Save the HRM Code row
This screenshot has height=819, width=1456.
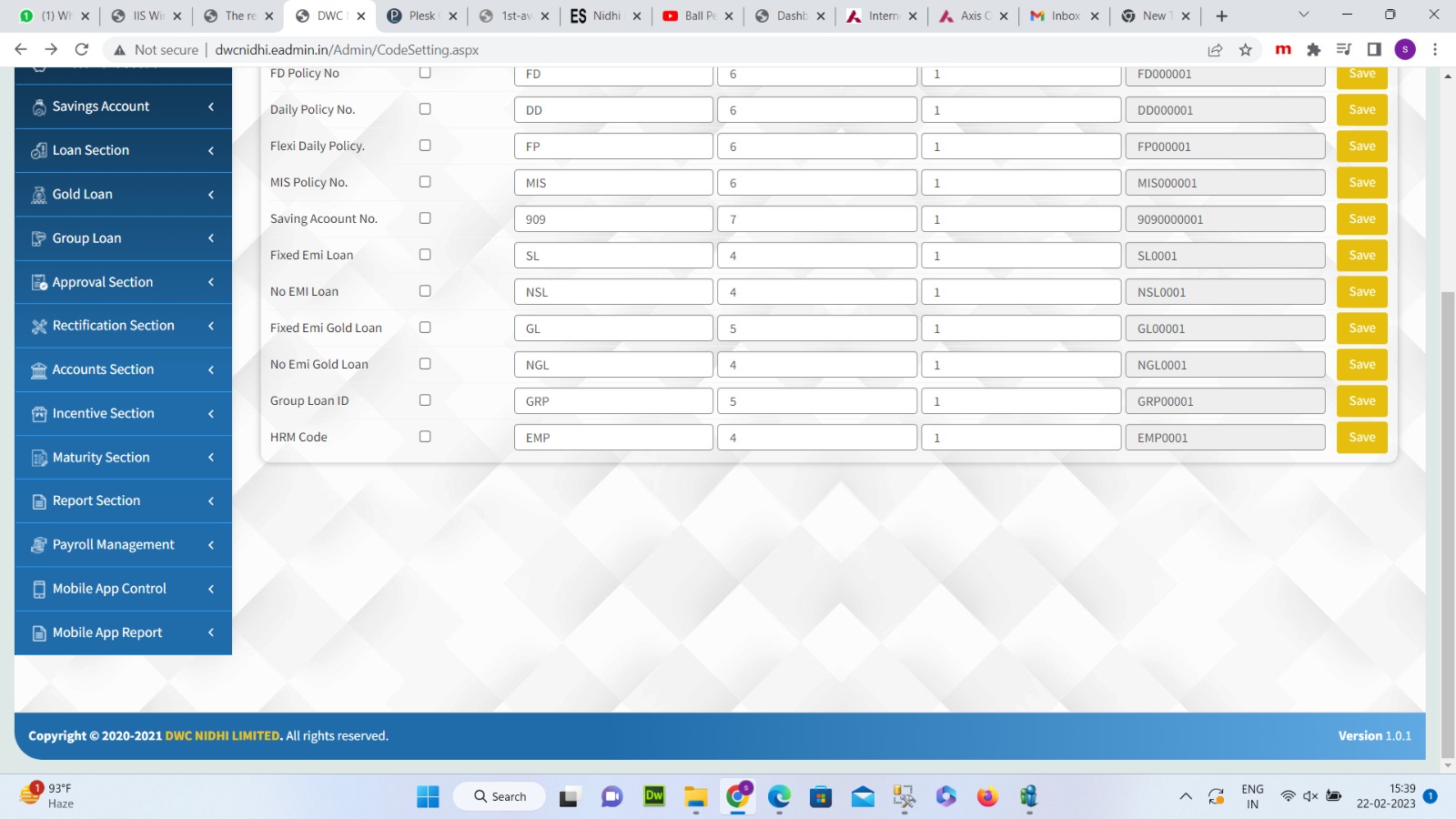point(1362,437)
